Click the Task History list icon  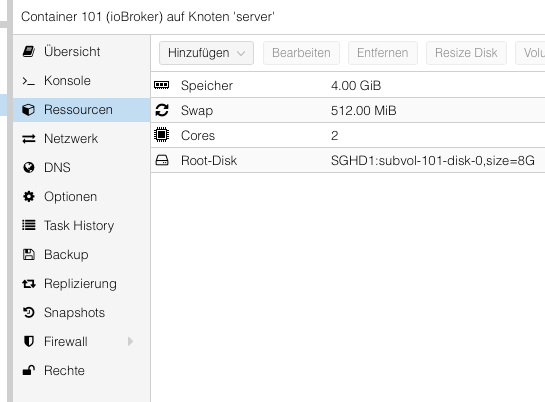(29, 225)
